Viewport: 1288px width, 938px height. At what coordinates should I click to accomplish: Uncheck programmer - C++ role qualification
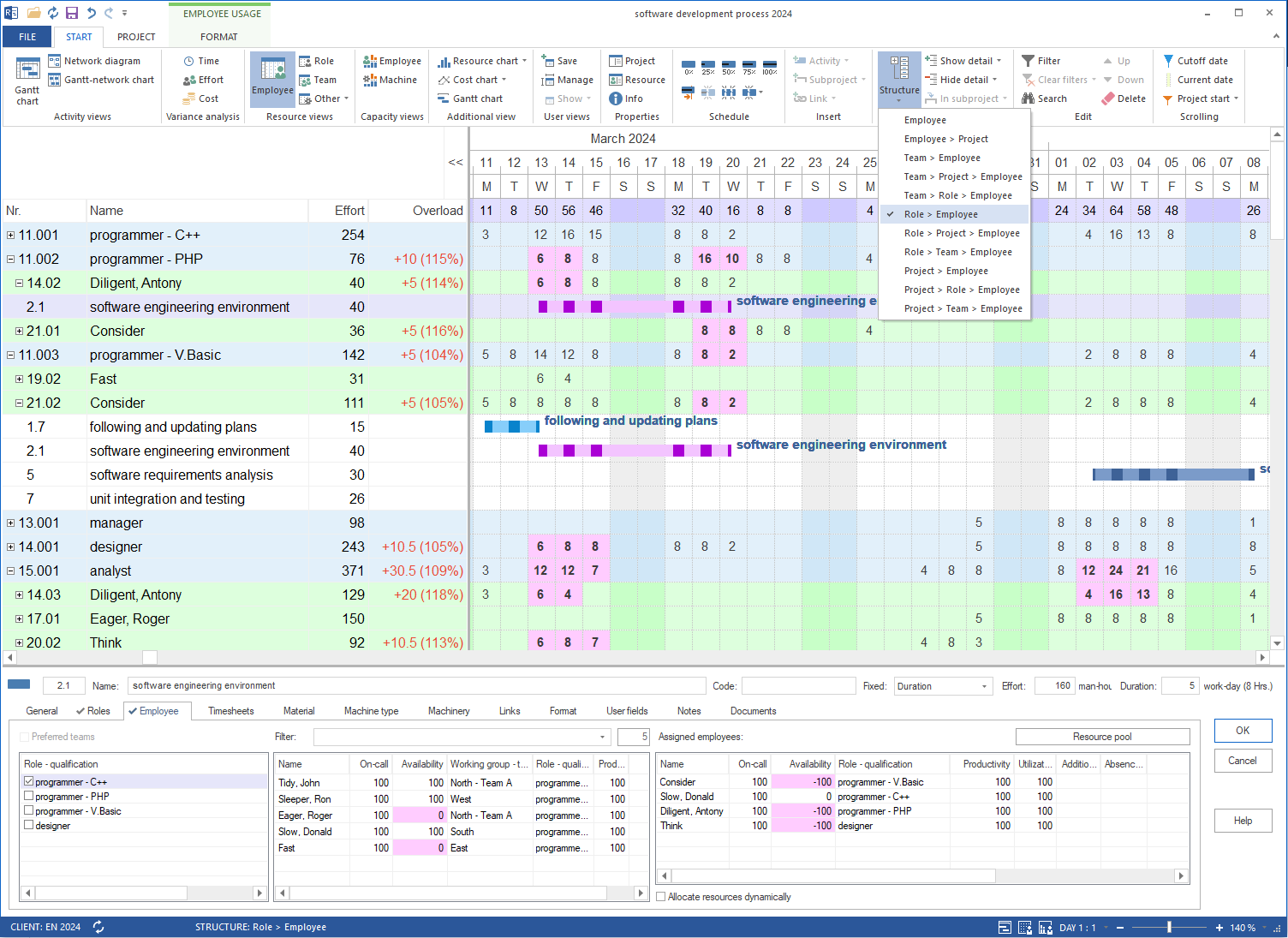click(x=29, y=781)
